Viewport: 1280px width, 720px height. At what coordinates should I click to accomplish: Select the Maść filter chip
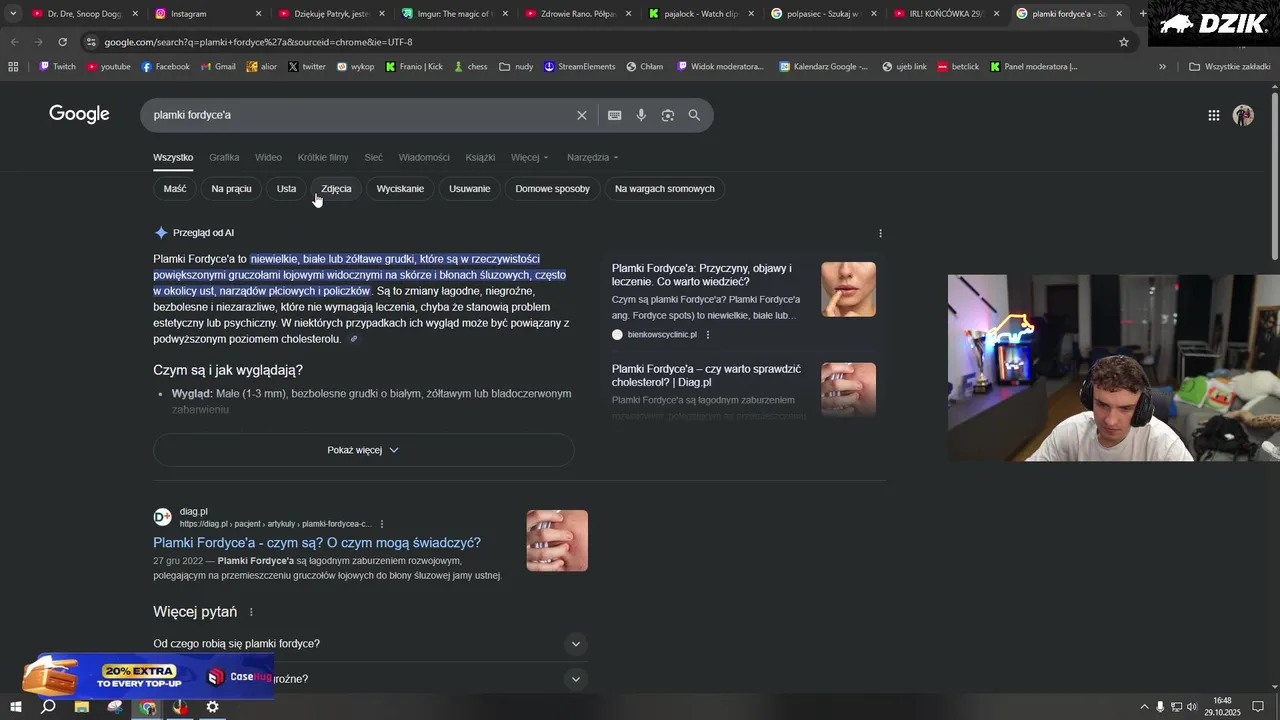[x=175, y=189]
